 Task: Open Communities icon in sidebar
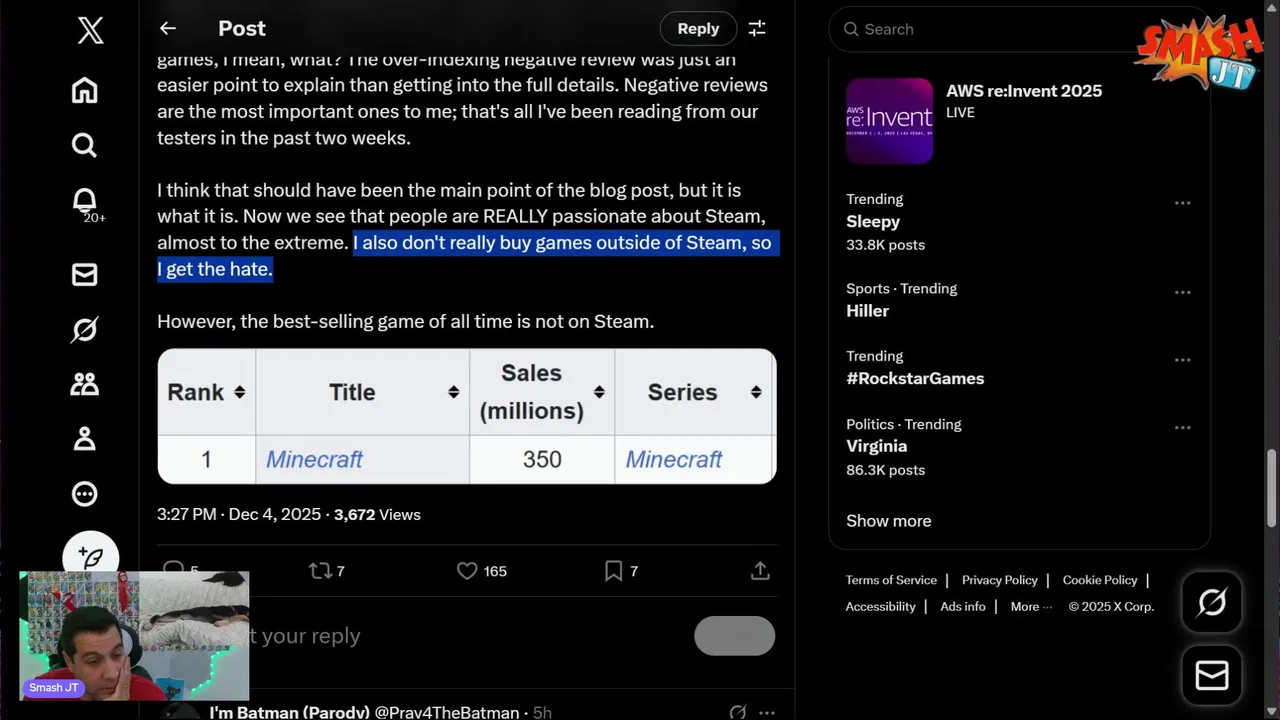[x=85, y=384]
